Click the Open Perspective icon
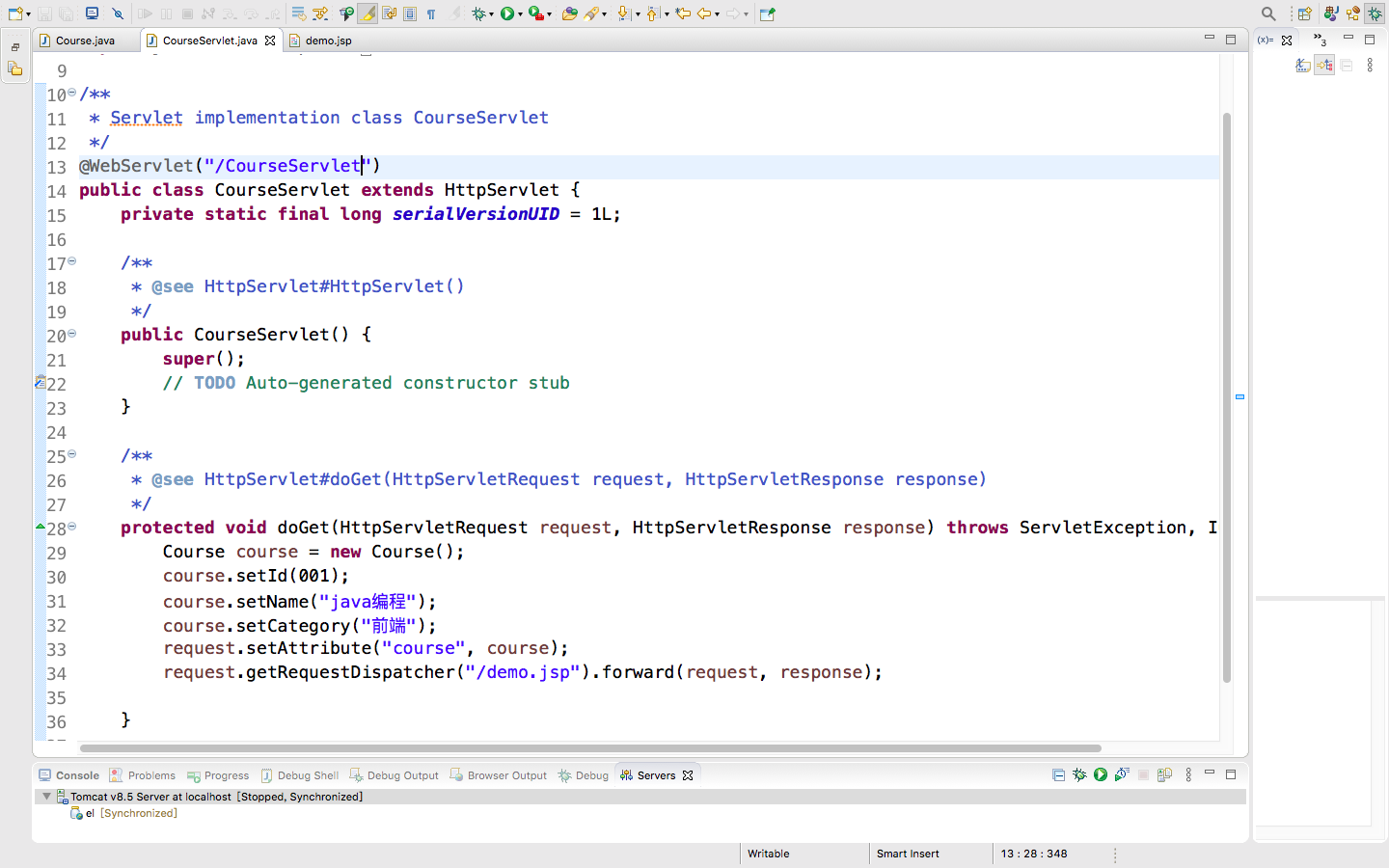This screenshot has width=1389, height=868. [1304, 14]
